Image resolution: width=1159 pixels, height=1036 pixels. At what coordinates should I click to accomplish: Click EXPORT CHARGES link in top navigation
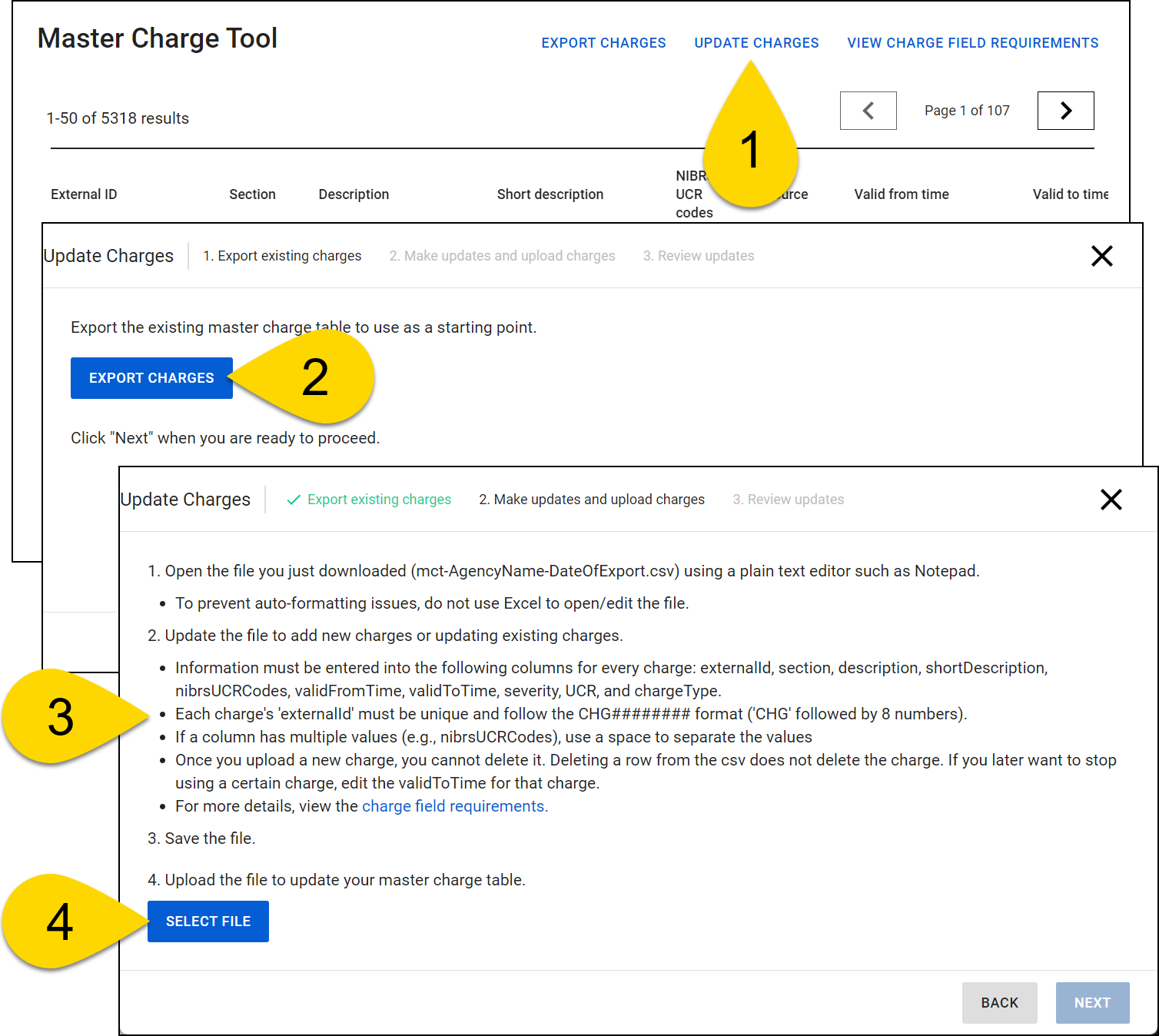click(603, 42)
